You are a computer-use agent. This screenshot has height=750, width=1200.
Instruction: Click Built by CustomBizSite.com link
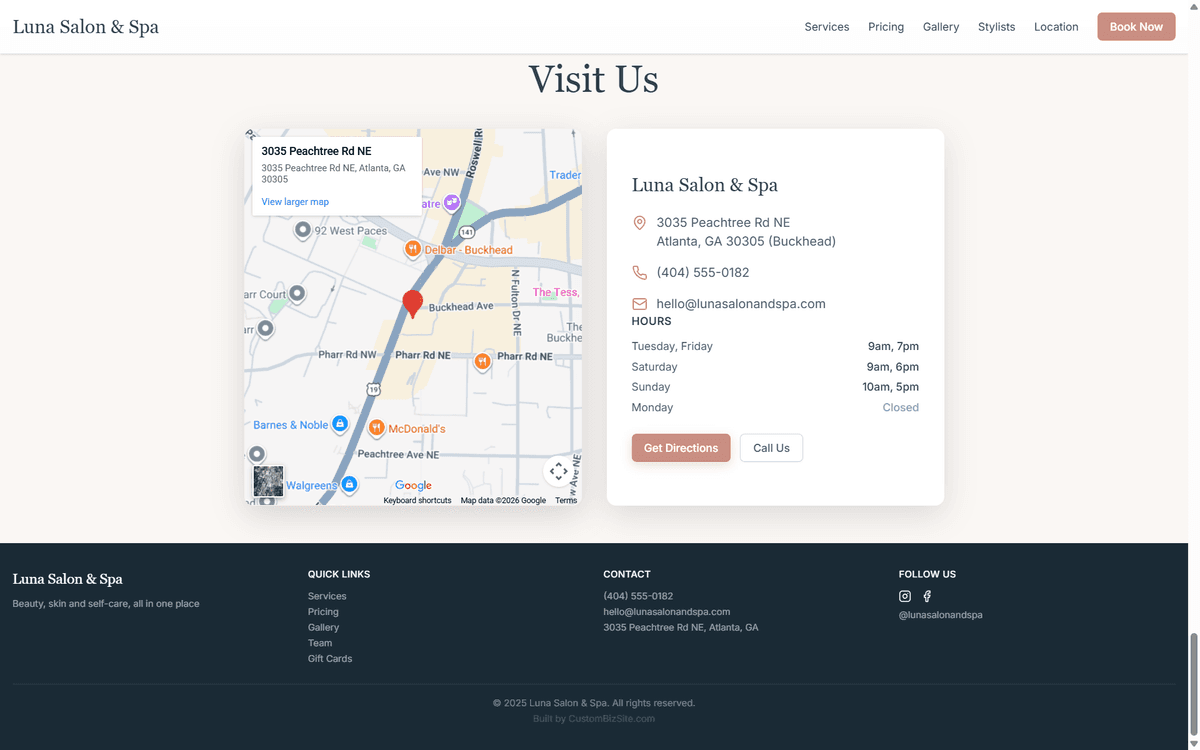(594, 719)
